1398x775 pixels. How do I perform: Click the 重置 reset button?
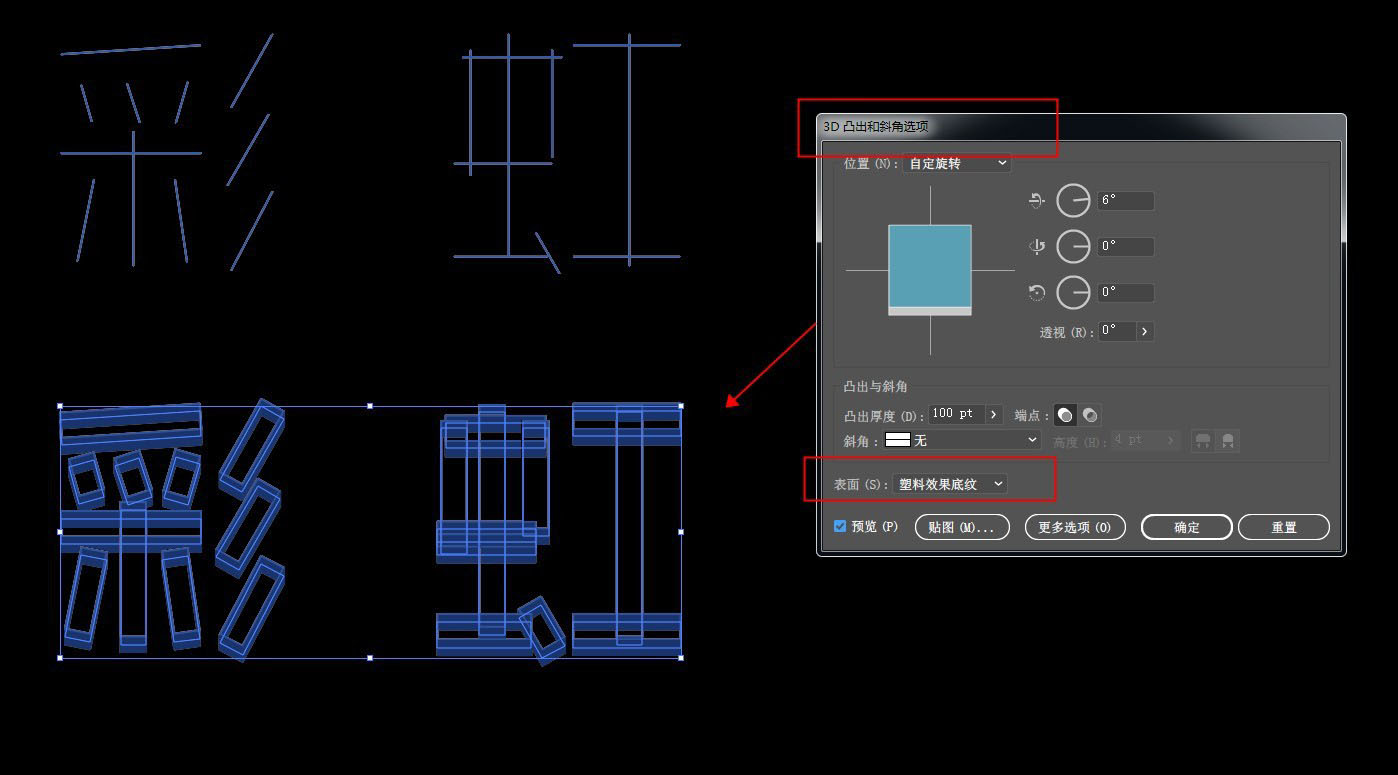click(1284, 527)
